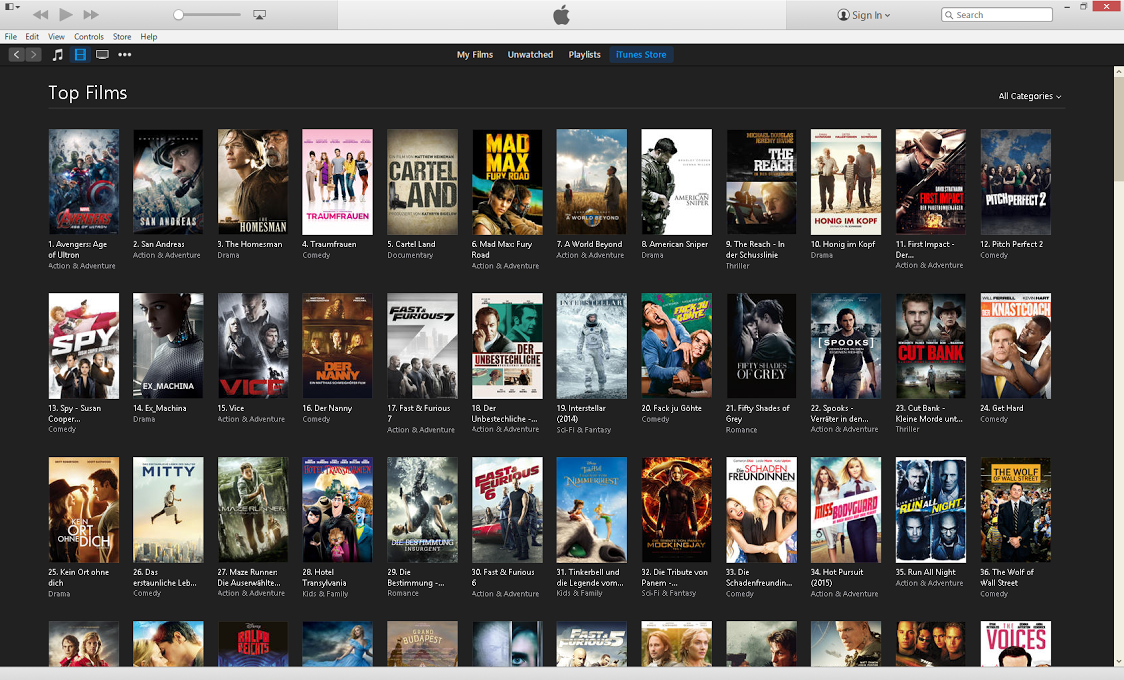Open the Help menu
This screenshot has height=680, width=1124.
(148, 37)
